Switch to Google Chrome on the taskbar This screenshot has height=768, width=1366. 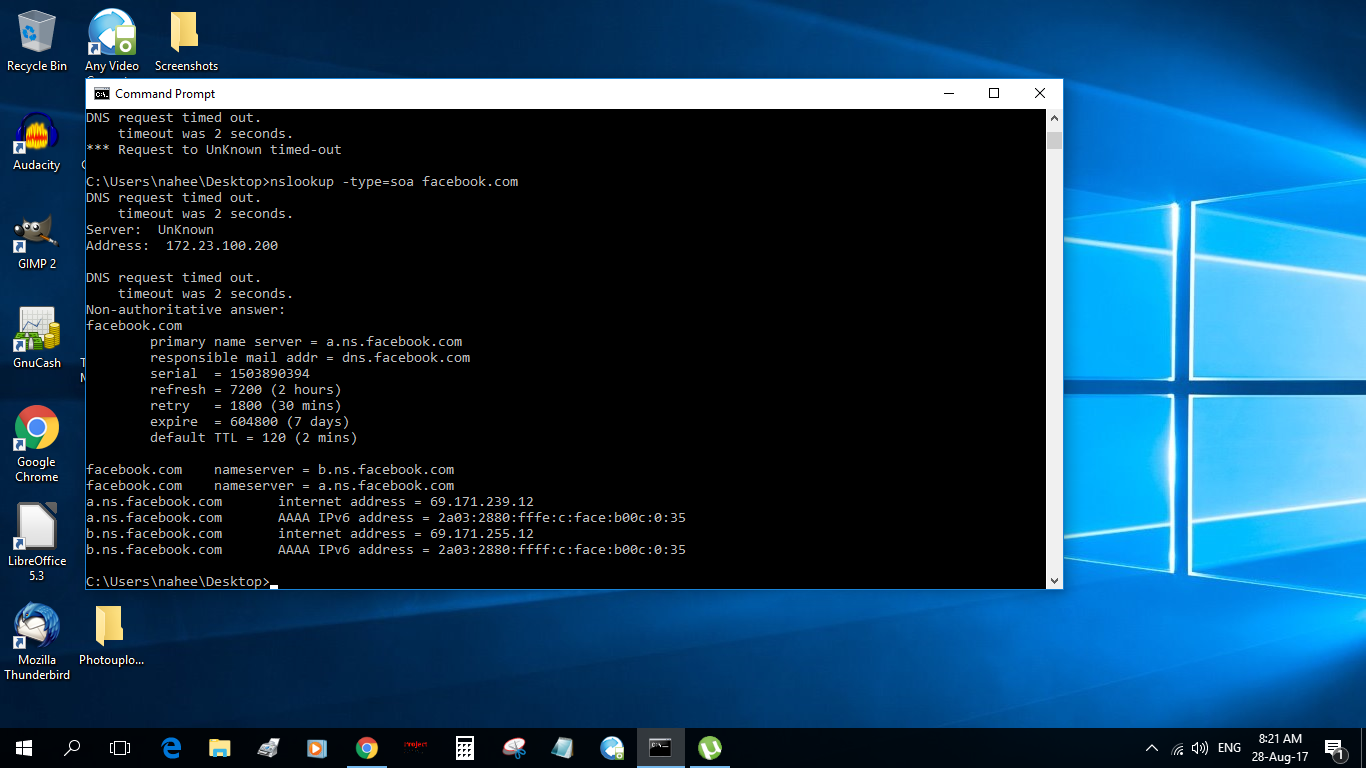366,748
